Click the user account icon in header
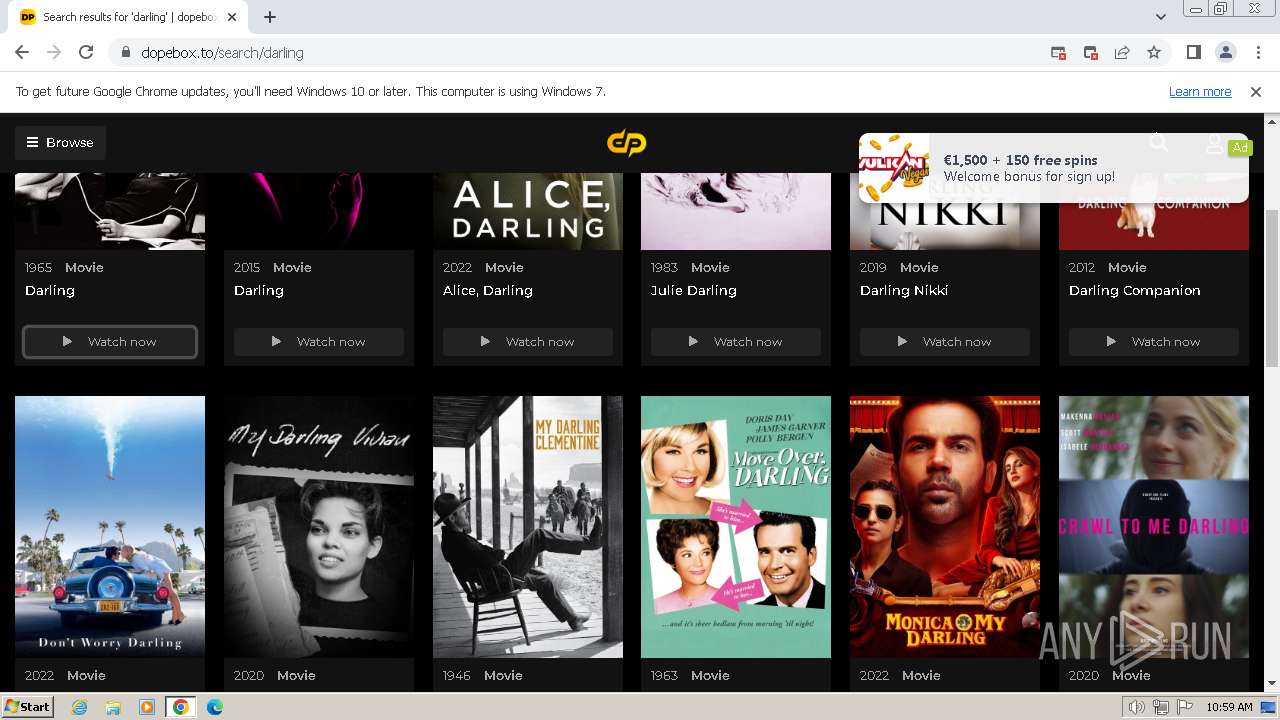Image resolution: width=1280 pixels, height=720 pixels. click(x=1214, y=143)
